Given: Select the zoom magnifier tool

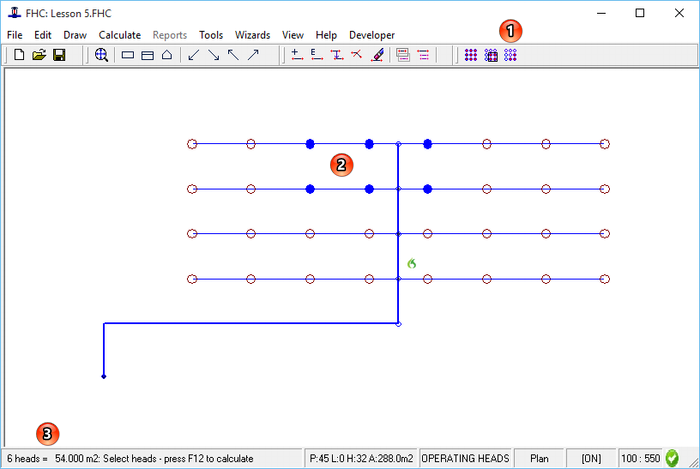Looking at the screenshot, I should coord(101,55).
